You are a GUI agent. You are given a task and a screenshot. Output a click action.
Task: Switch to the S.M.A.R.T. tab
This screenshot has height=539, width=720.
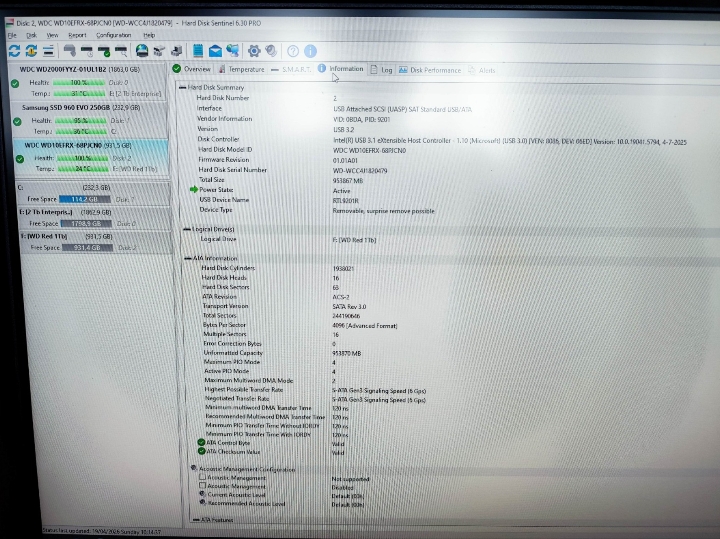pyautogui.click(x=291, y=70)
